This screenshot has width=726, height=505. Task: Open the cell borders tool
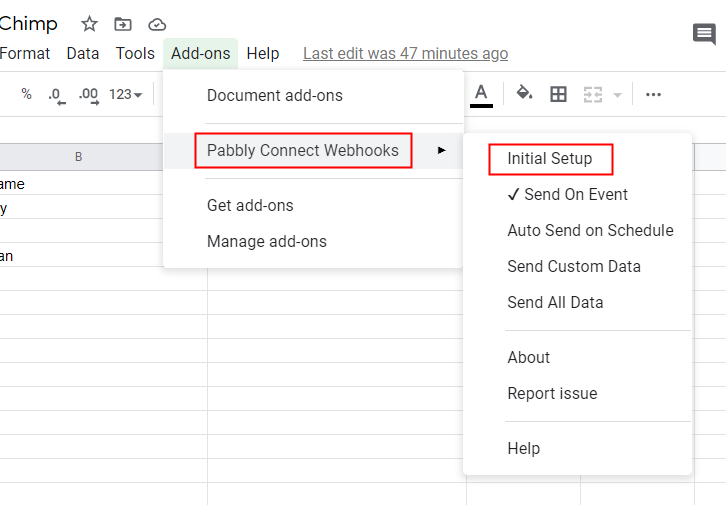(x=559, y=94)
